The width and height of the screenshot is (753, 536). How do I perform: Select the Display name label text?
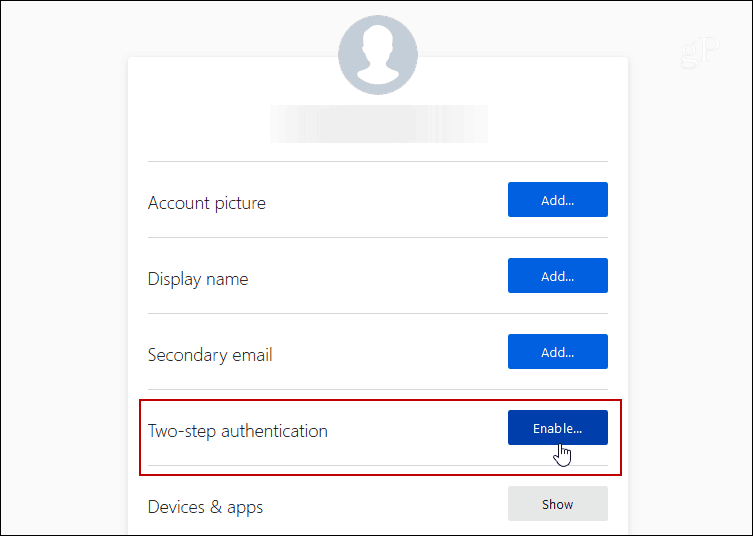(198, 279)
